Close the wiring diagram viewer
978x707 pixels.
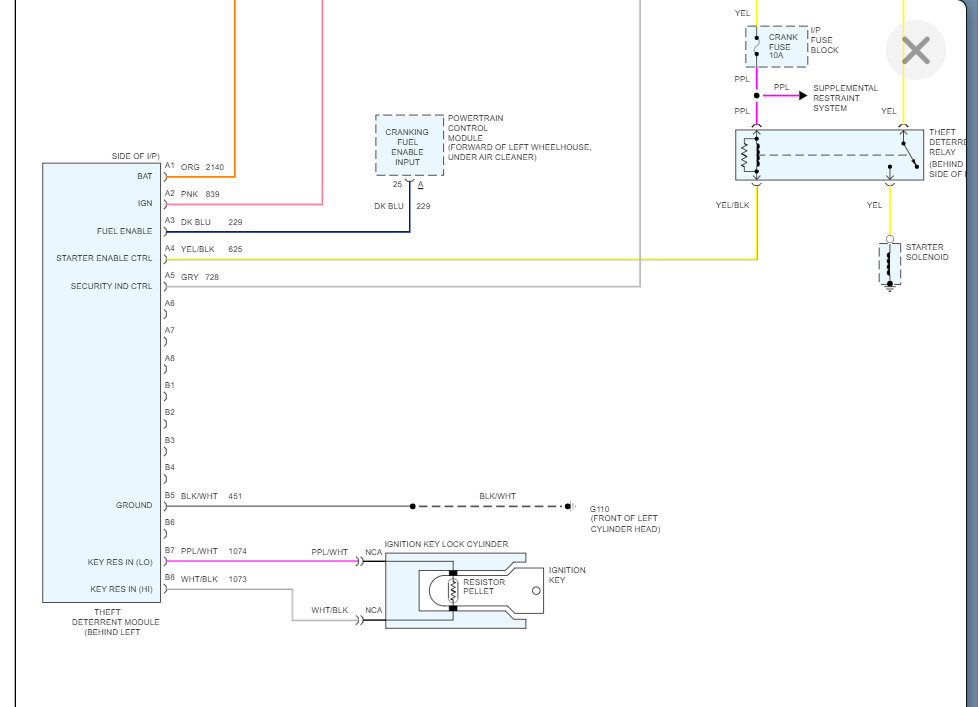pyautogui.click(x=916, y=50)
